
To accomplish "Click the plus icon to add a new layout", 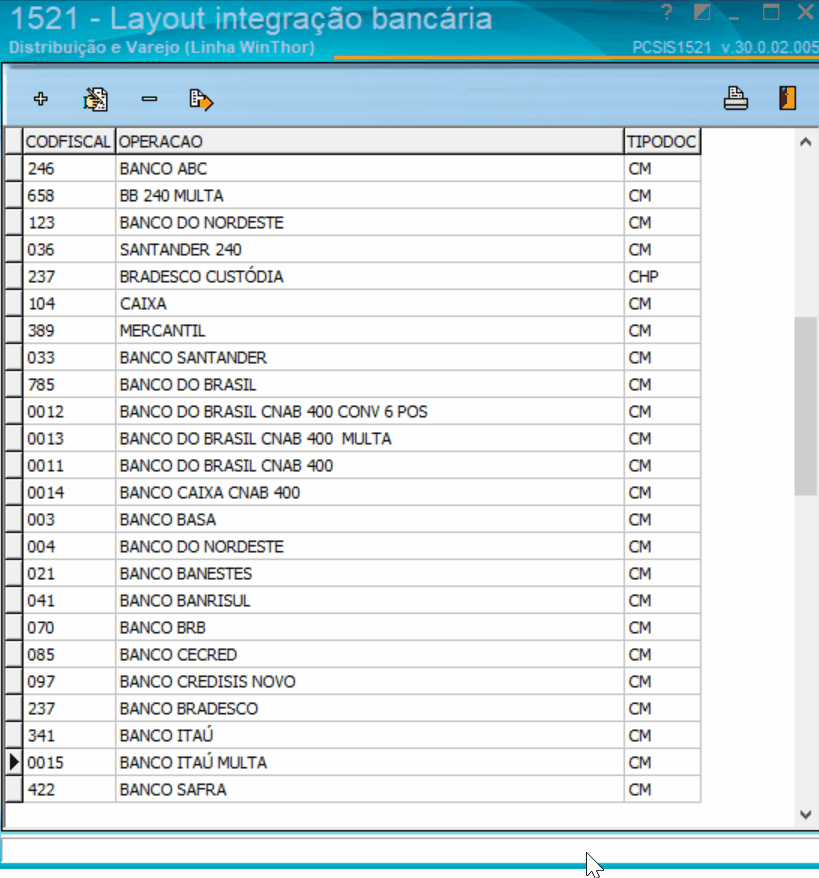I will point(40,99).
